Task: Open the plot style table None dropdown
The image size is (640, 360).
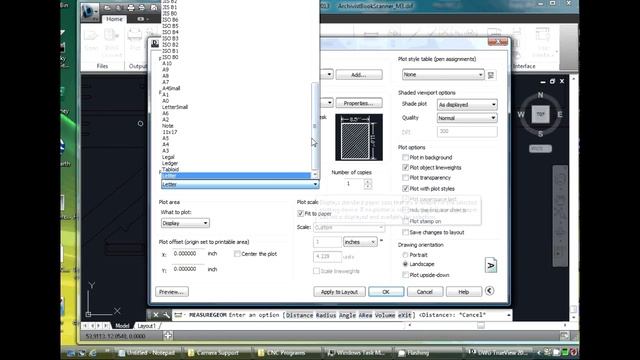Action: pyautogui.click(x=443, y=75)
